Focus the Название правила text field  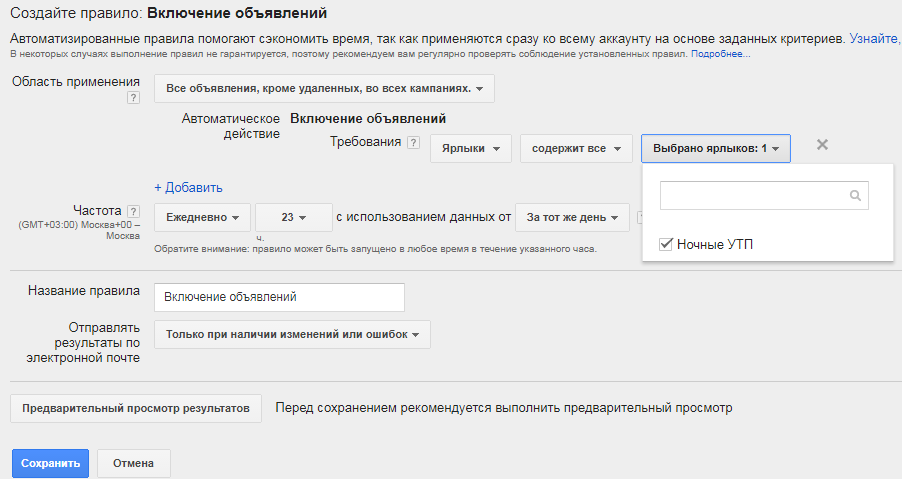tap(279, 297)
